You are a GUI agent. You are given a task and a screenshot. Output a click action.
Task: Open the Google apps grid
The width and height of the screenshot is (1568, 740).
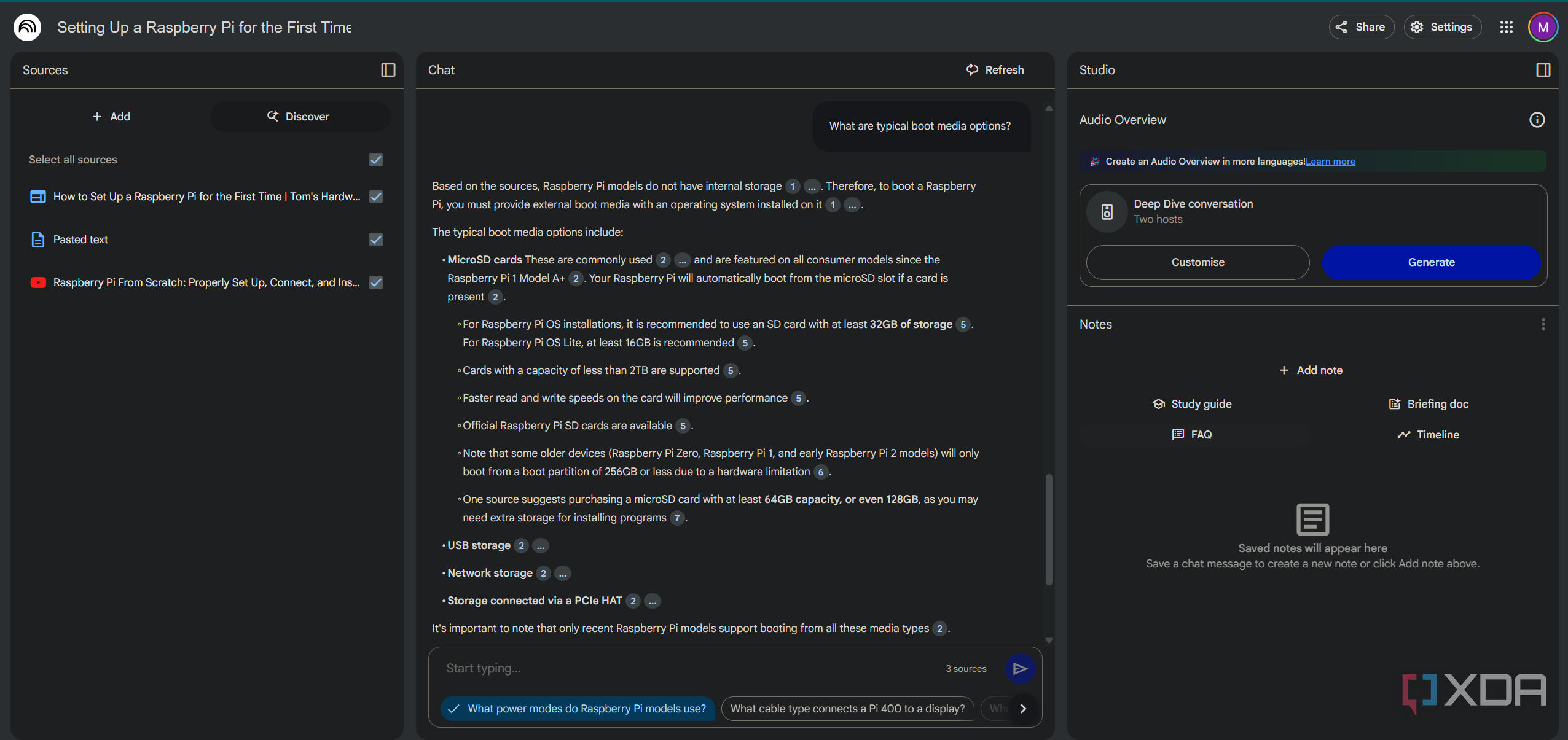click(x=1507, y=27)
